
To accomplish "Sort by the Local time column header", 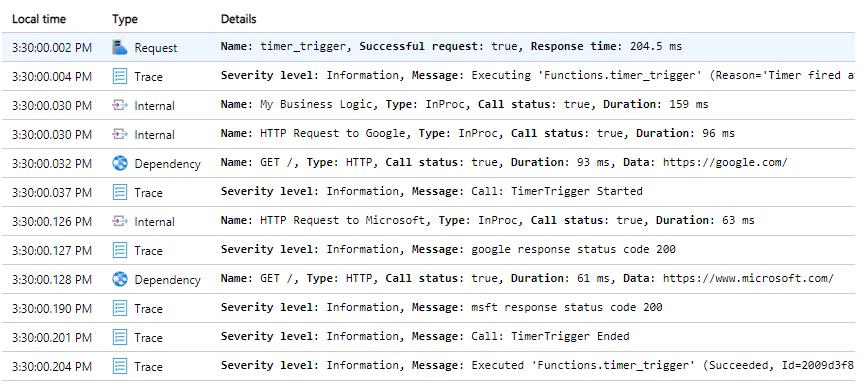I will click(x=39, y=19).
